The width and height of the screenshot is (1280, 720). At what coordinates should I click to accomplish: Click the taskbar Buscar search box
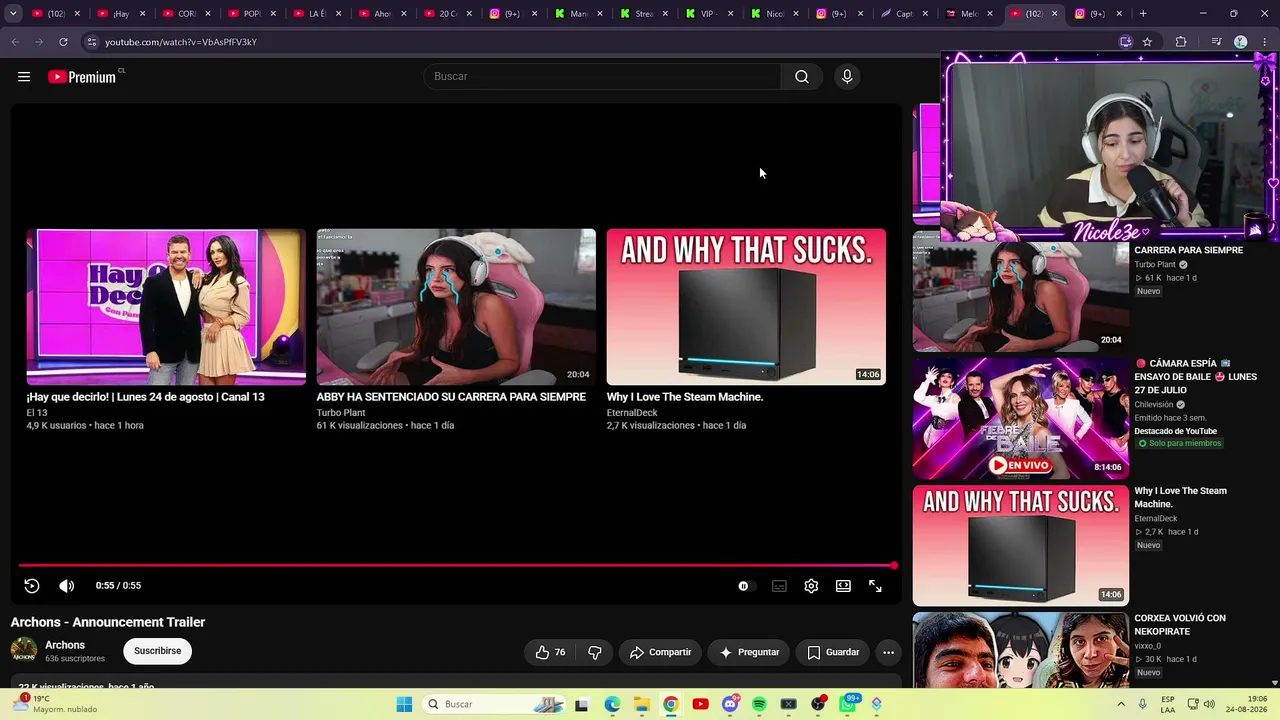coord(493,704)
